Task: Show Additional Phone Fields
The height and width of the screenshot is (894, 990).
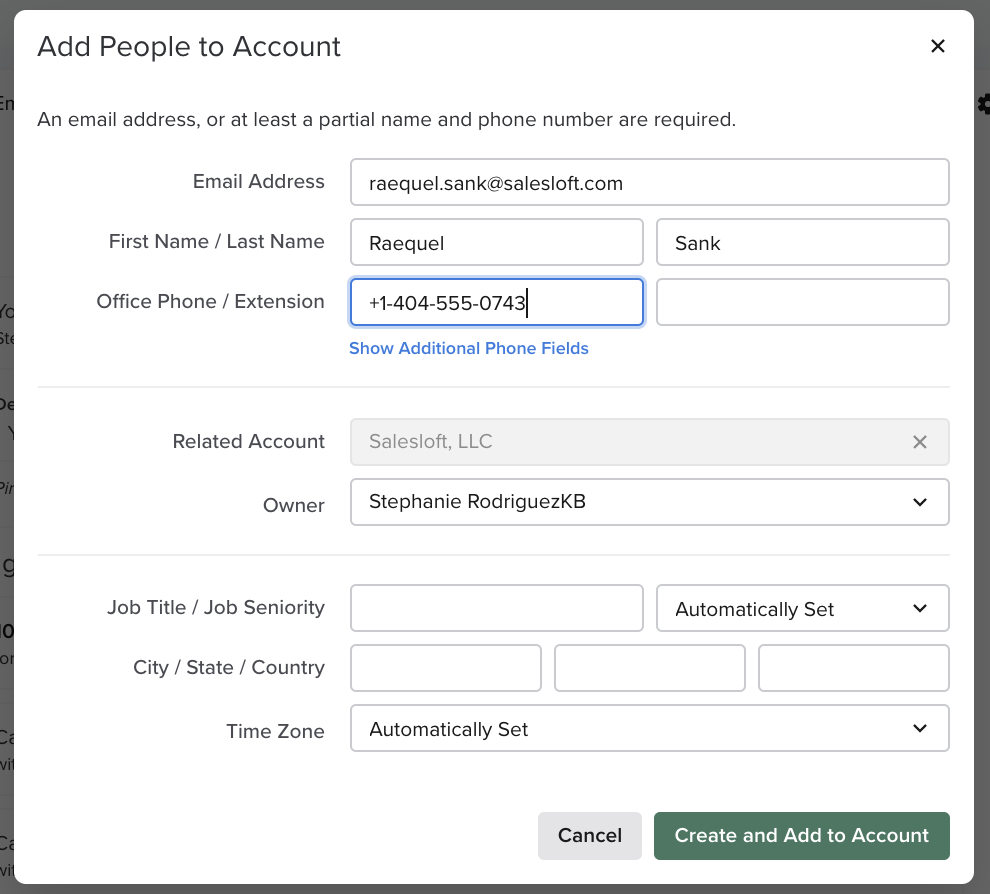Action: tap(469, 348)
